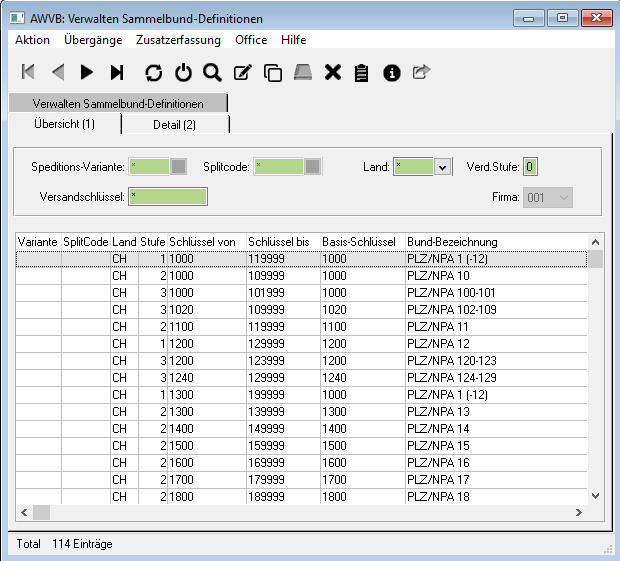
Task: Delete using the X toolbar icon
Action: (333, 72)
